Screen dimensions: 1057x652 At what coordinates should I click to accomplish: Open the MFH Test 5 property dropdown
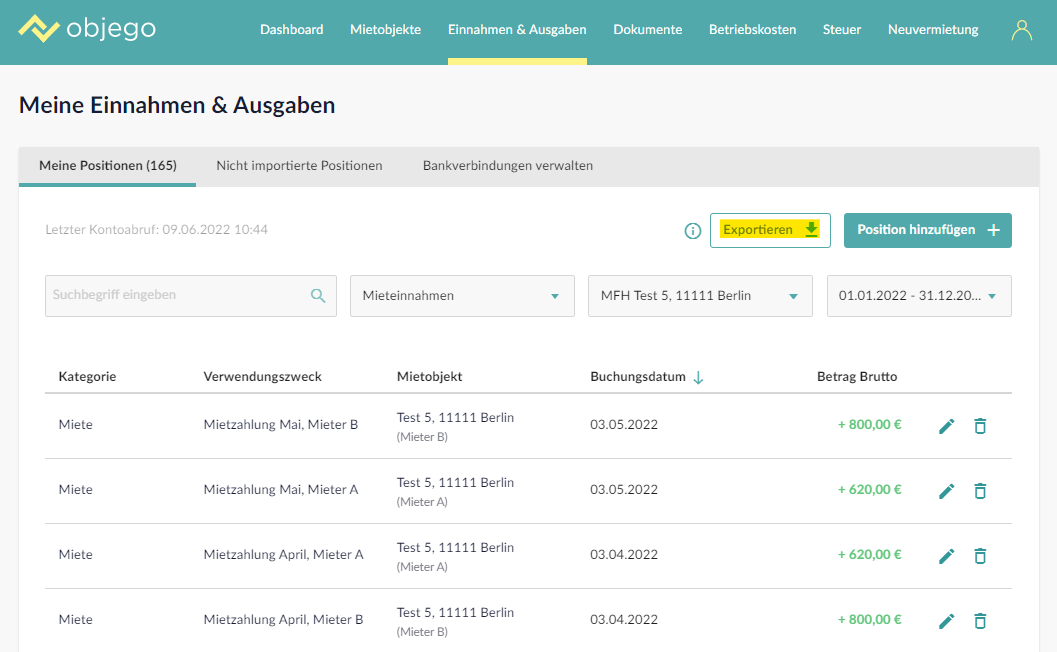pyautogui.click(x=700, y=295)
